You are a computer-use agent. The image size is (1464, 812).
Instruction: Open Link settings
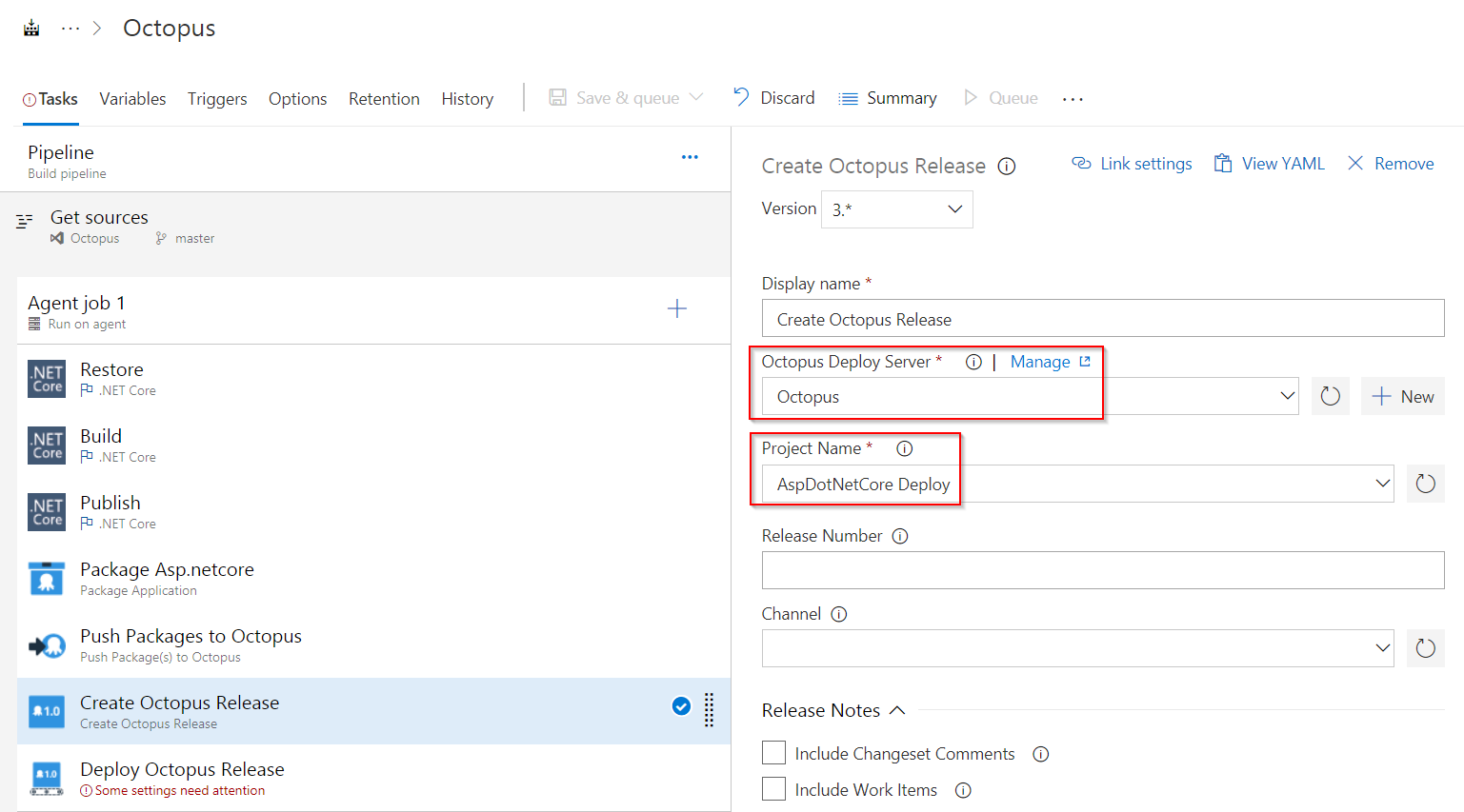[1132, 164]
